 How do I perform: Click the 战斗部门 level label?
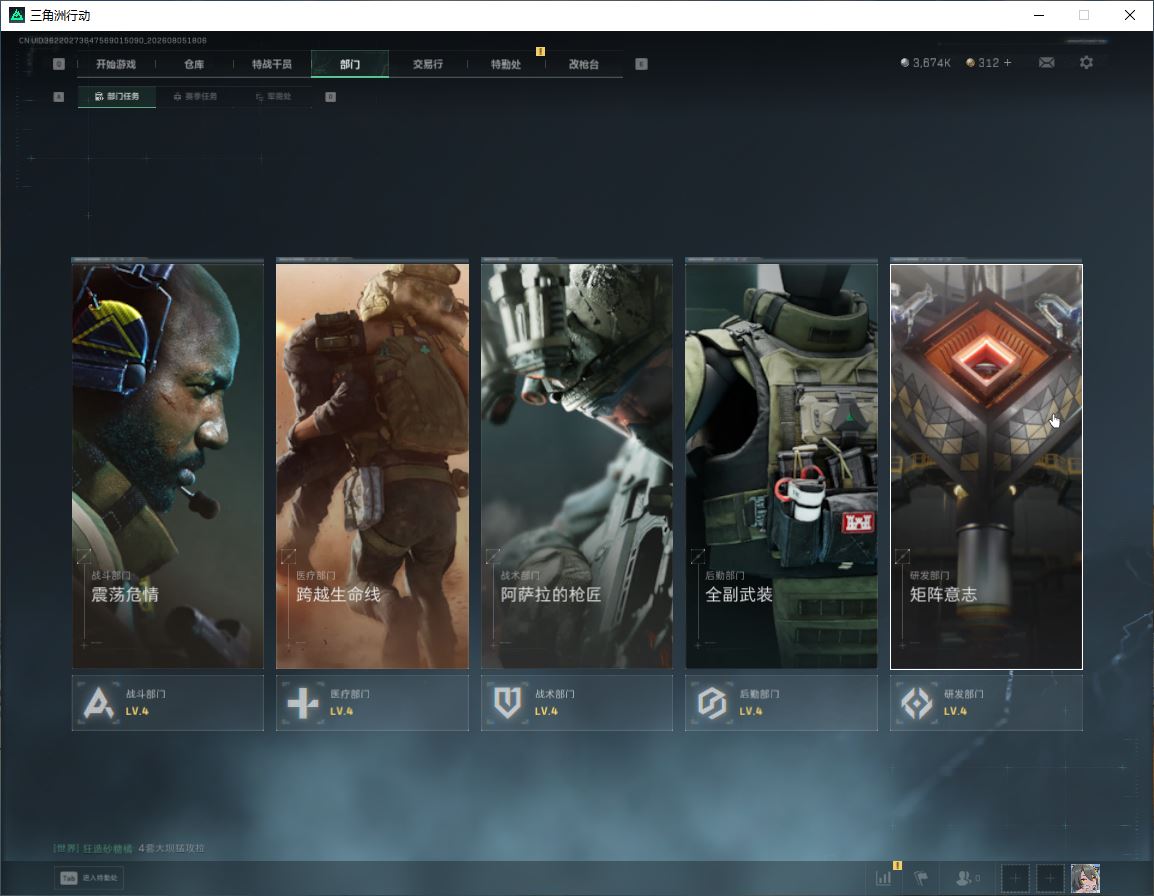[137, 711]
